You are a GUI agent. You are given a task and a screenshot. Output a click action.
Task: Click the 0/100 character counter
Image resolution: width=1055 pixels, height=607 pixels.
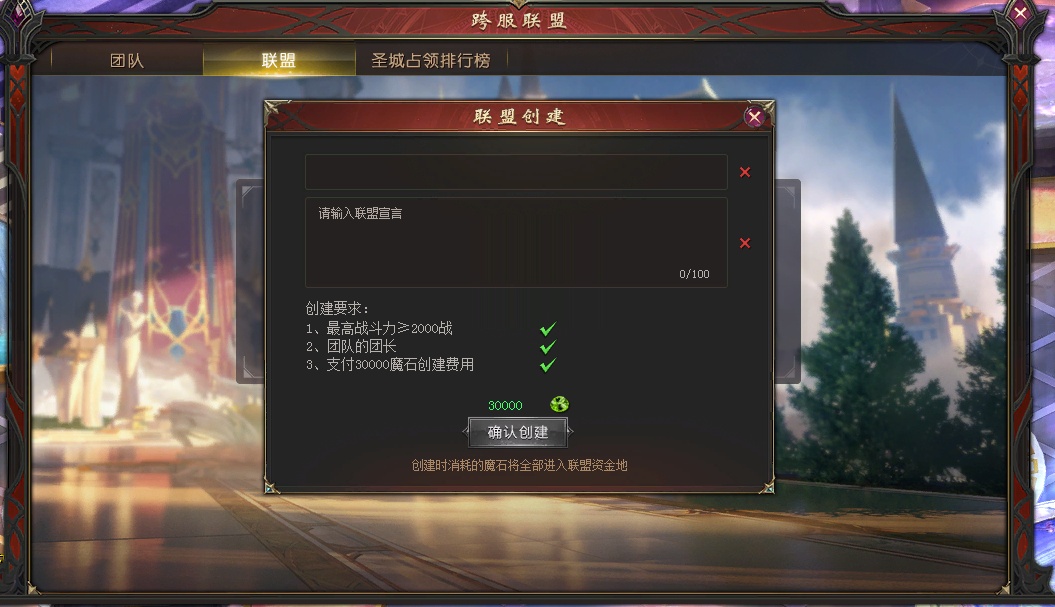click(x=694, y=274)
